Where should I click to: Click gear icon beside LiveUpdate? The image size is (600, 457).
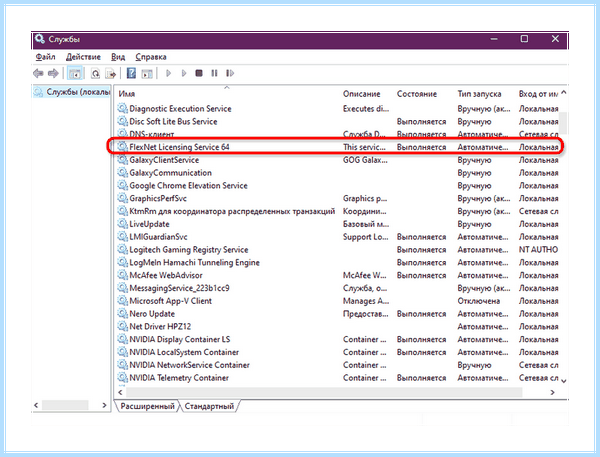[x=122, y=224]
